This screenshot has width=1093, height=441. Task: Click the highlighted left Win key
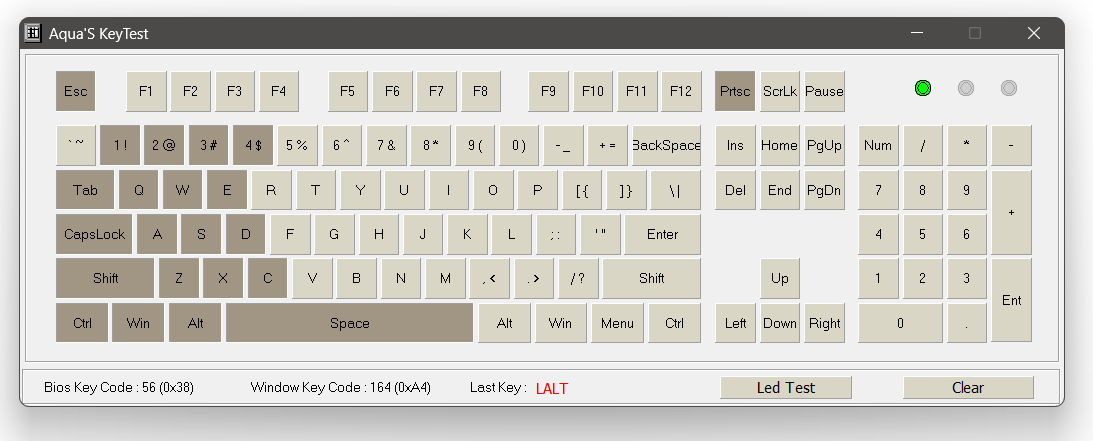(x=138, y=323)
